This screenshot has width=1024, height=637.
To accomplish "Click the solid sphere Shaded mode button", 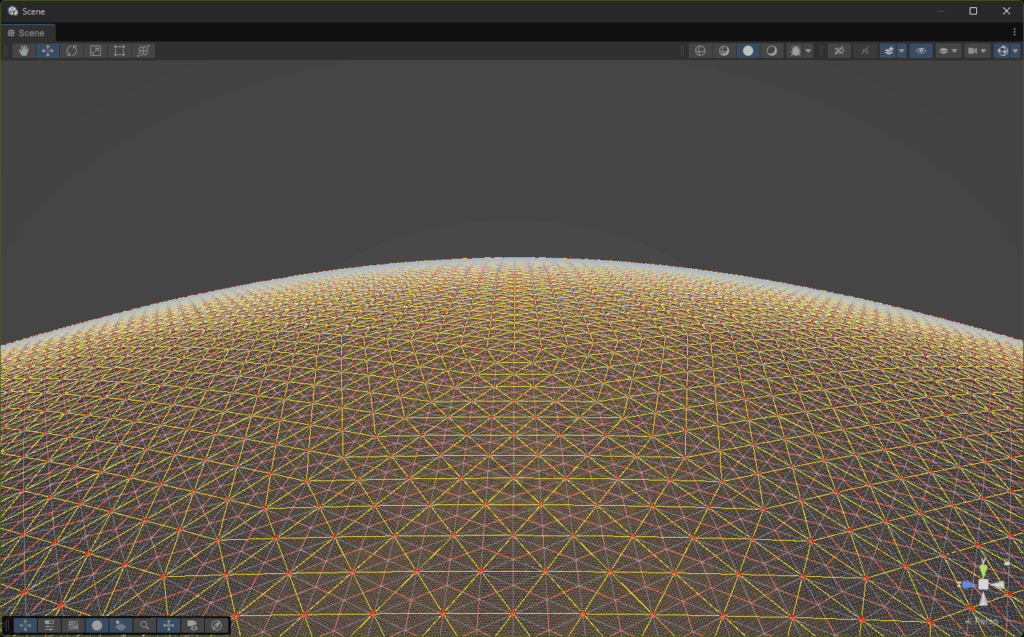I will [x=747, y=50].
